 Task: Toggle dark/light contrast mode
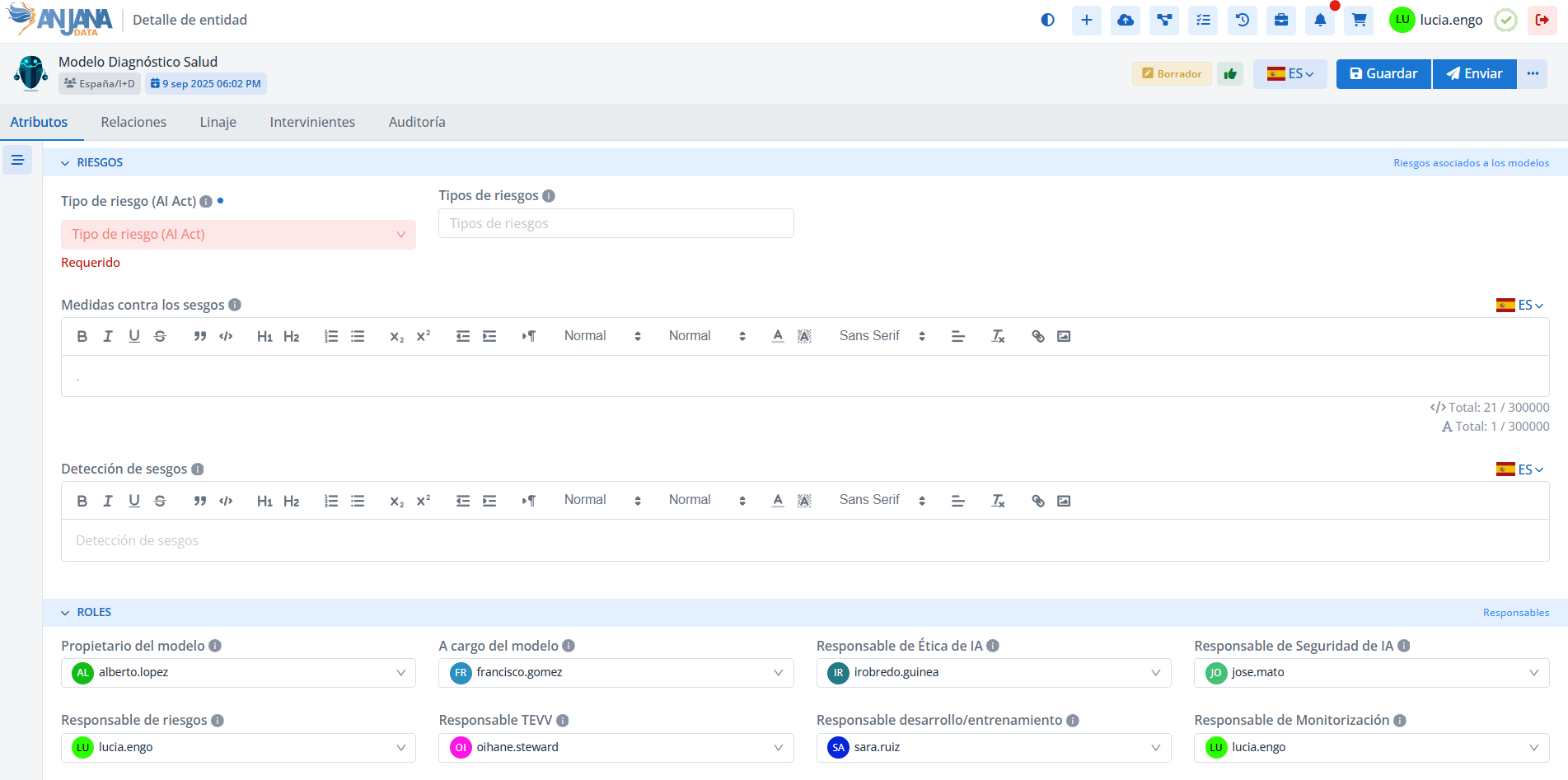(1047, 21)
